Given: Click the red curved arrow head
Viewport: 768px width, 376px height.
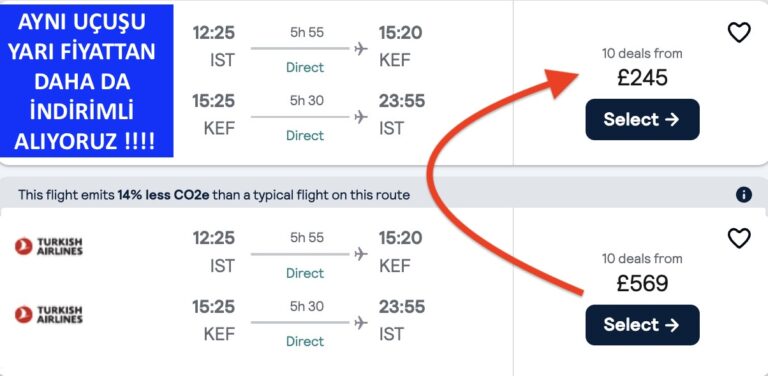Looking at the screenshot, I should 561,81.
